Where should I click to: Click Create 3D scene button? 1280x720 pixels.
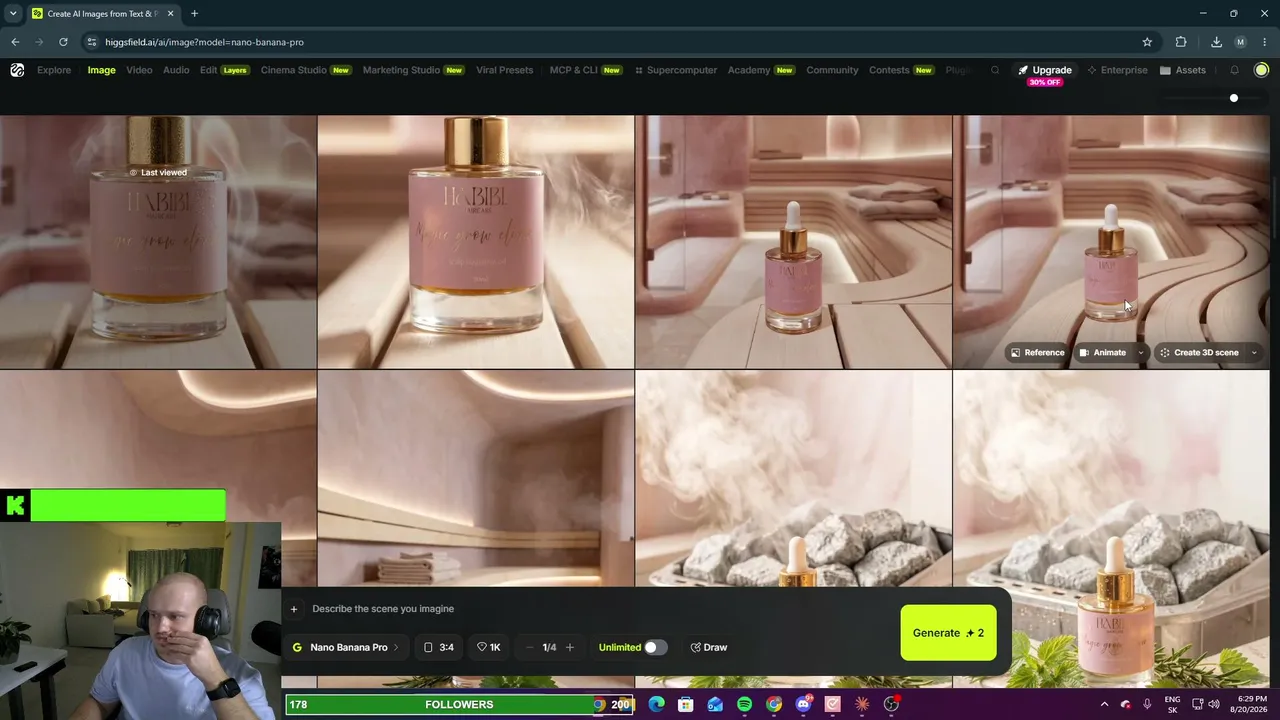click(1199, 353)
